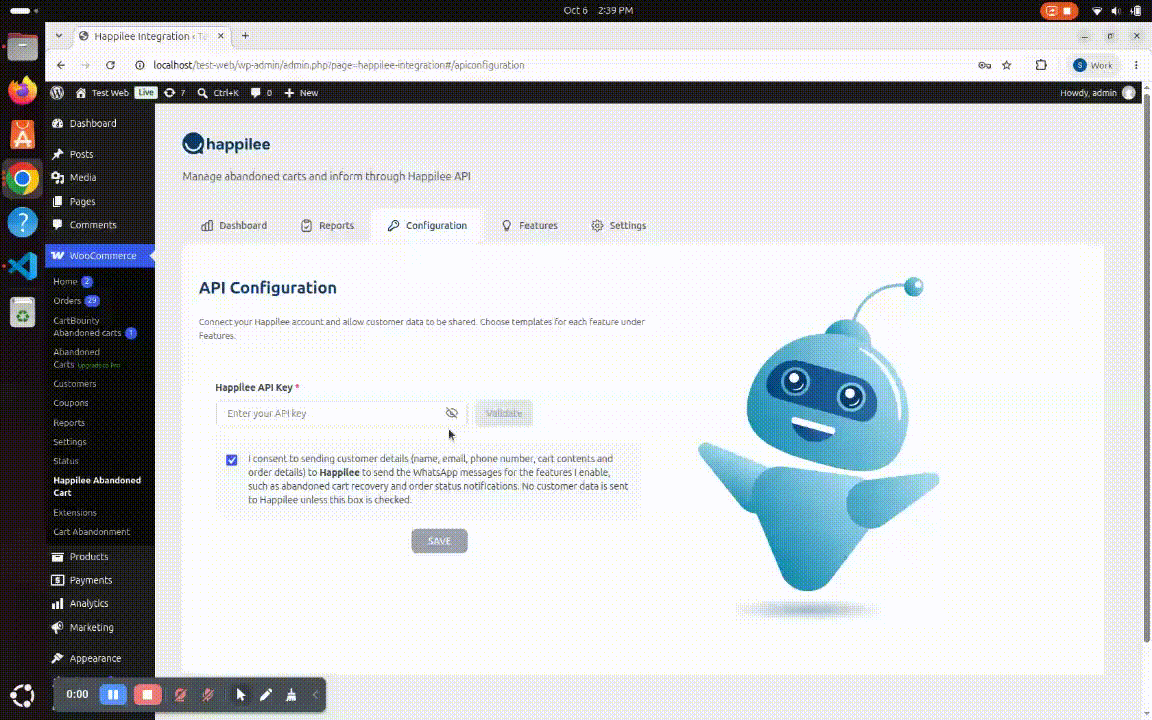Open WooCommerce Settings submenu item
This screenshot has width=1152, height=720.
click(x=70, y=442)
